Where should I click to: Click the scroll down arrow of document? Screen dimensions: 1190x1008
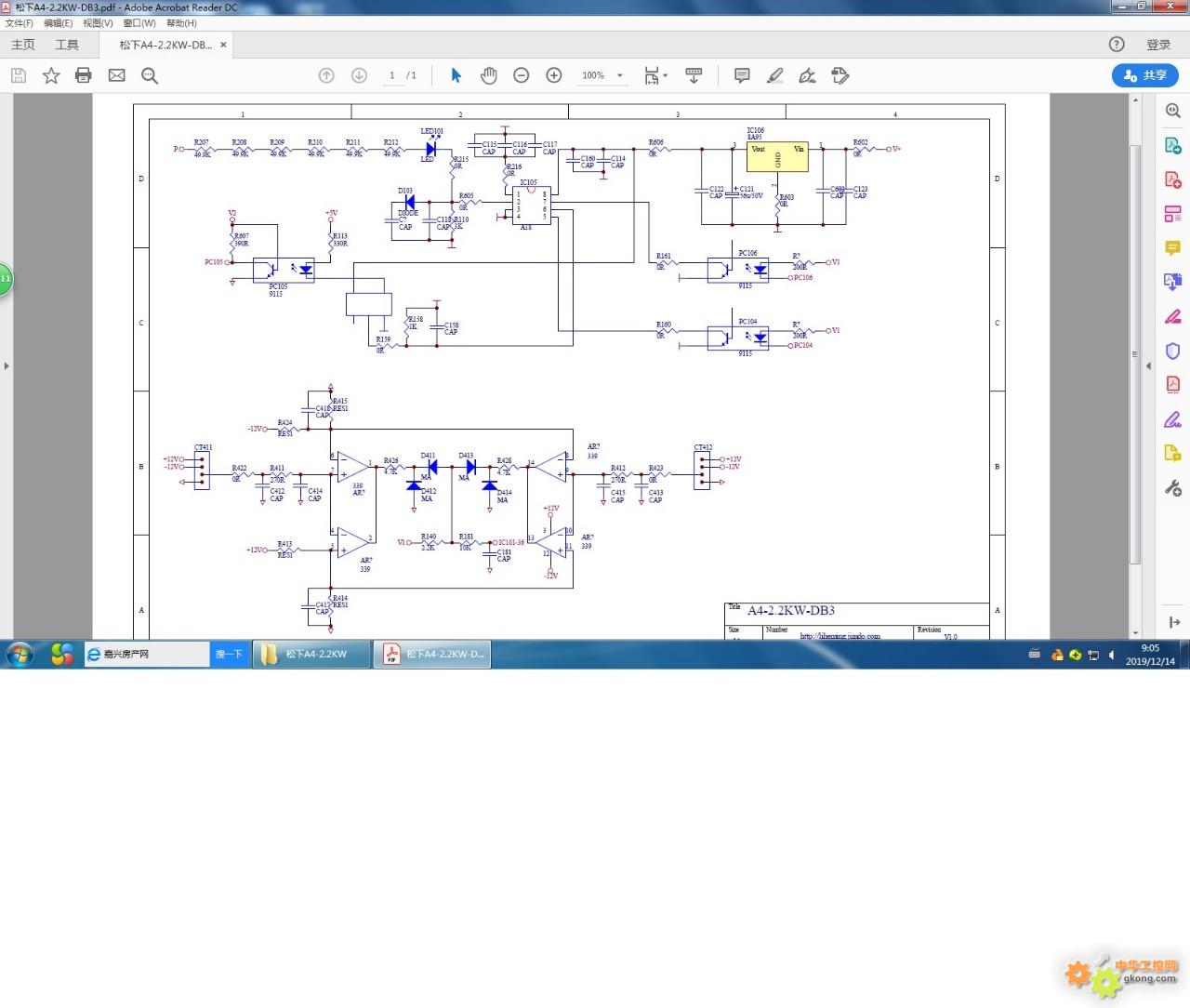pyautogui.click(x=1135, y=632)
